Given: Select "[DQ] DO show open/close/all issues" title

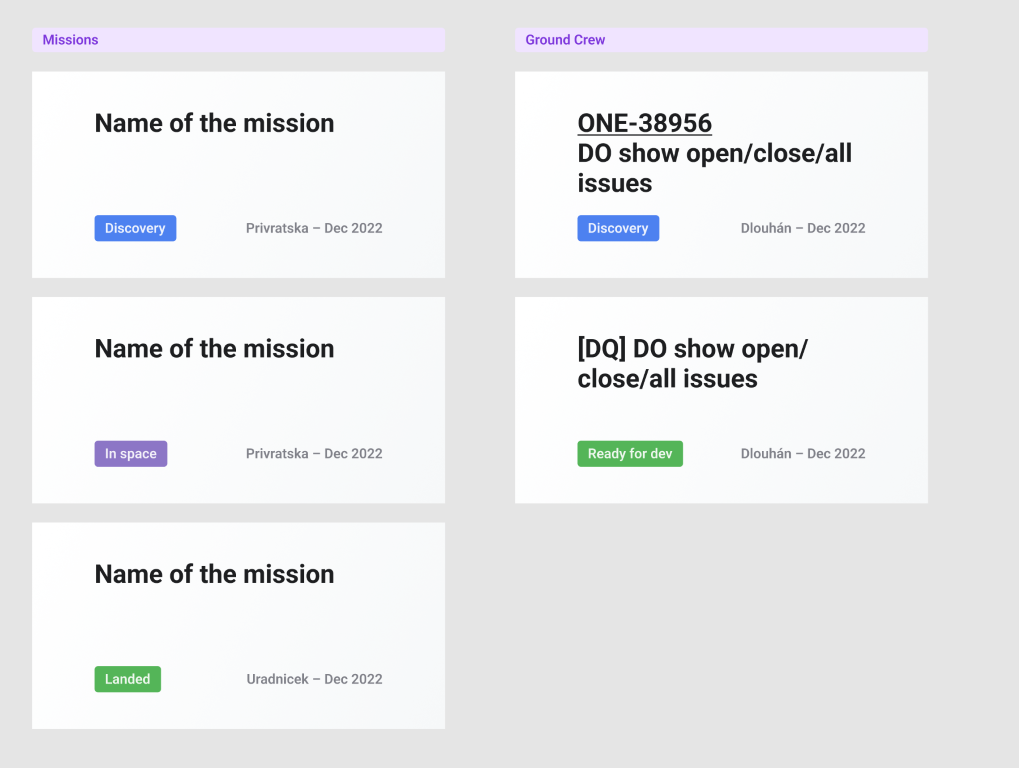Looking at the screenshot, I should click(693, 364).
